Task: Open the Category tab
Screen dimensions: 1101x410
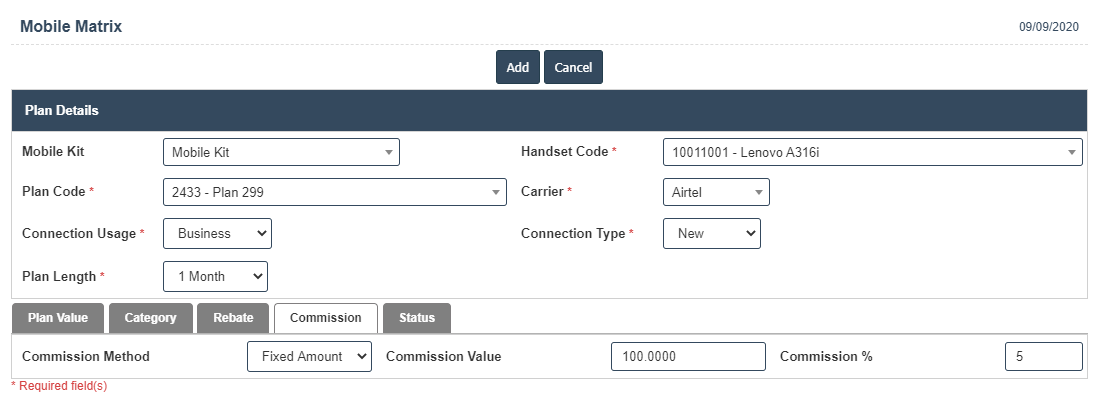Action: [150, 318]
